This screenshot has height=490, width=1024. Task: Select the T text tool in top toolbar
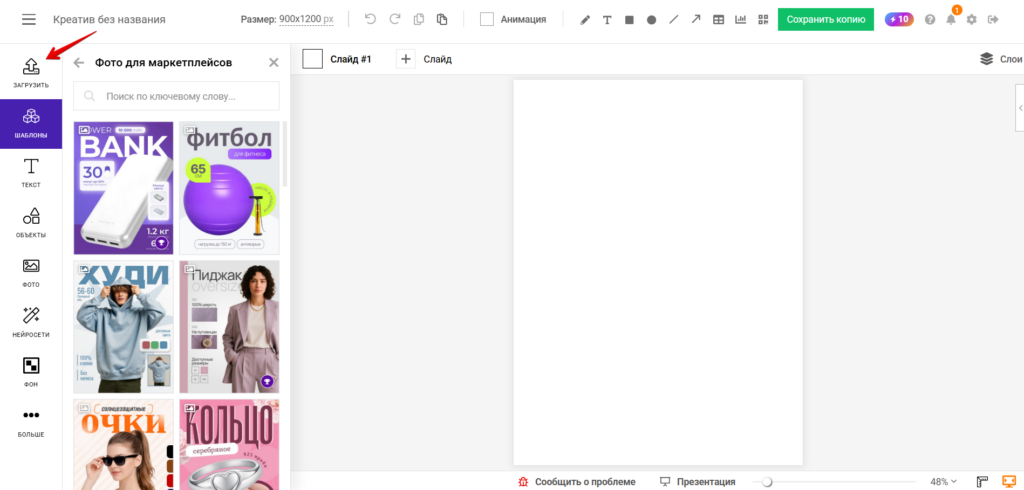coord(607,20)
